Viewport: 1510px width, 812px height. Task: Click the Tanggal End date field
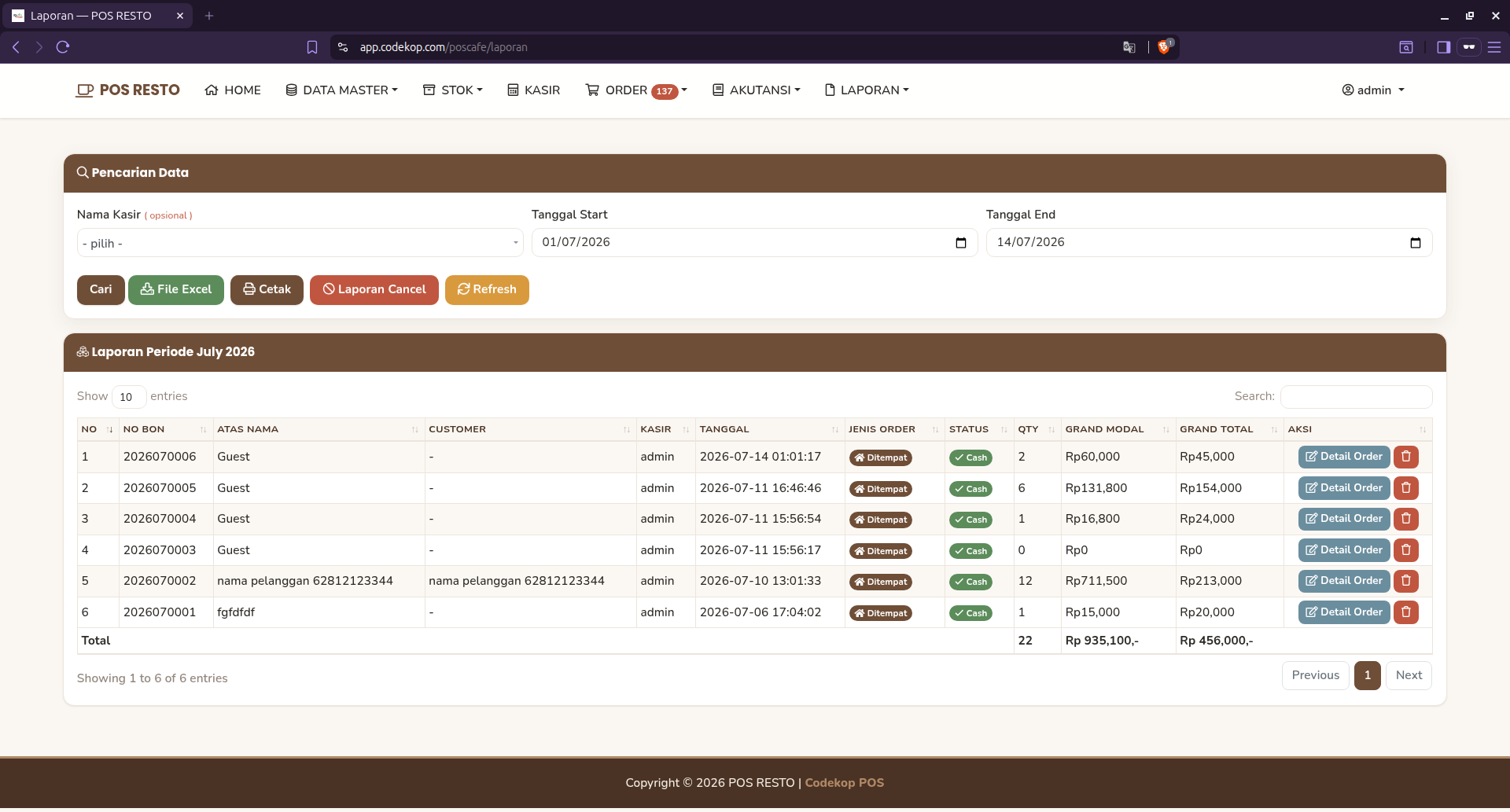point(1209,243)
